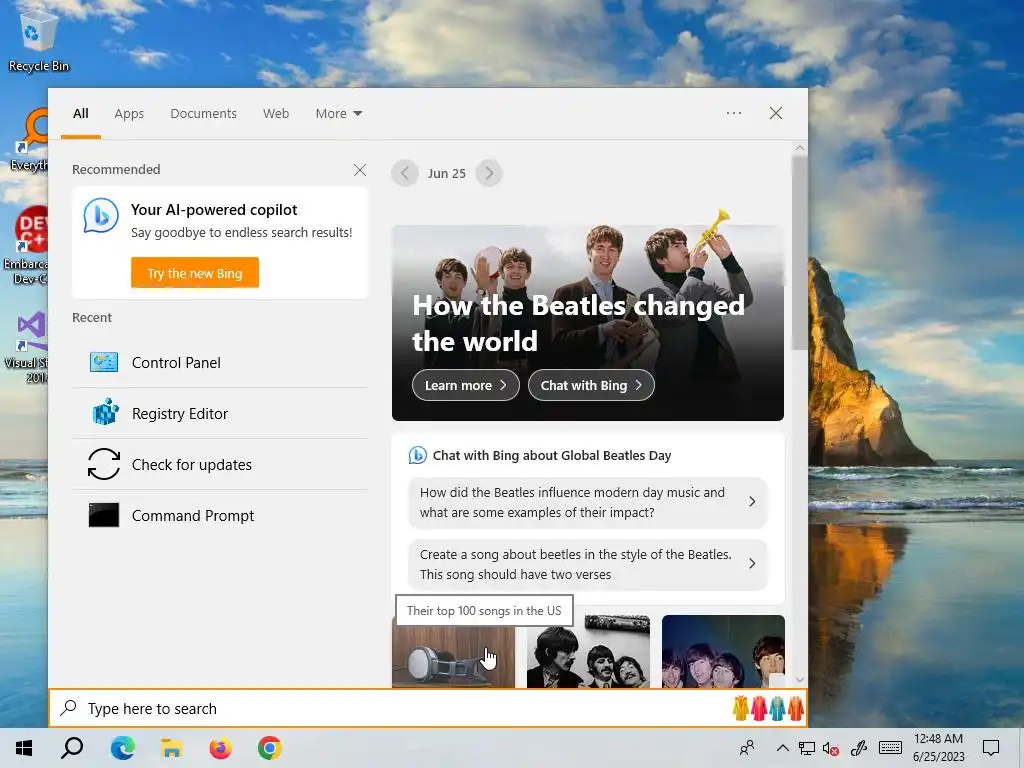Expand the More dropdown tab
The height and width of the screenshot is (768, 1024).
pos(338,114)
